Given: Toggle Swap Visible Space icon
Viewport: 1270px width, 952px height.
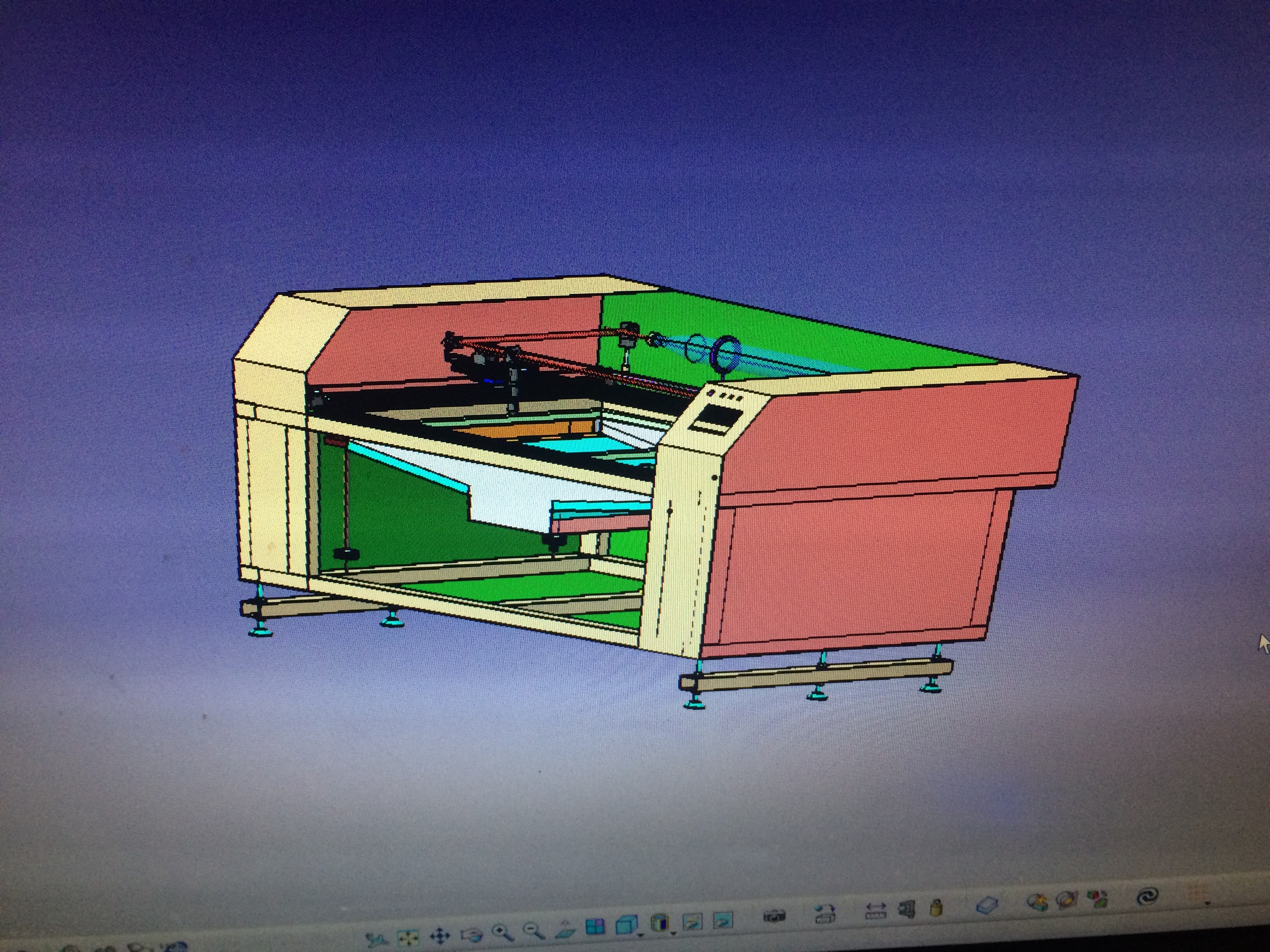Looking at the screenshot, I should click(x=723, y=920).
